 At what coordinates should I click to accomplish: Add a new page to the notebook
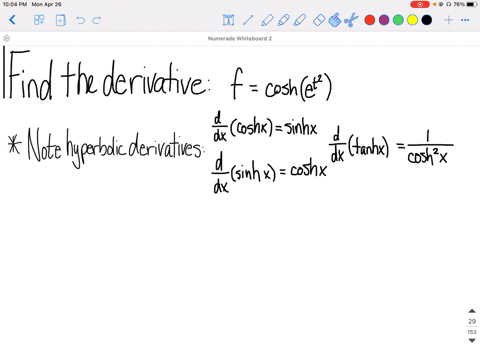pos(60,20)
